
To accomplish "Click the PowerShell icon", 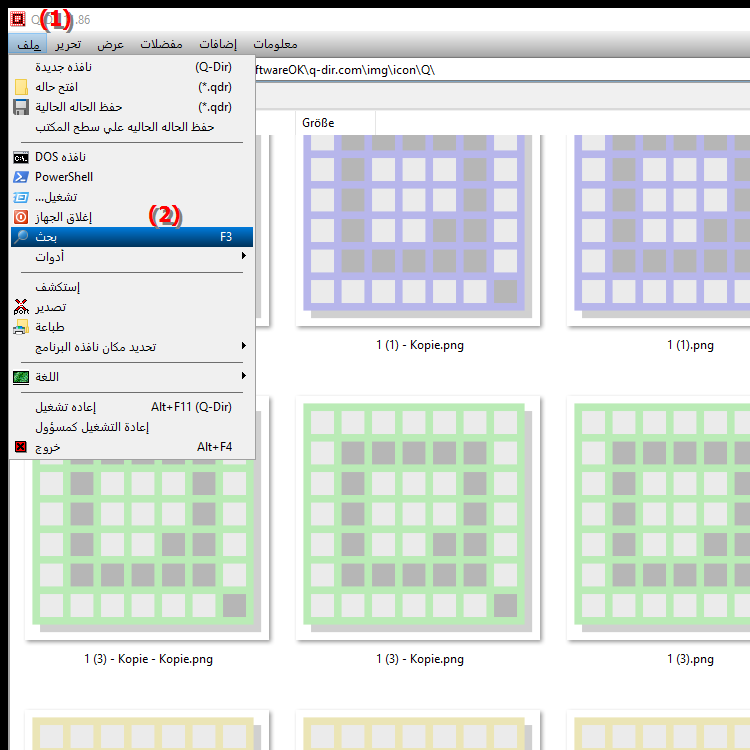I will 21,177.
